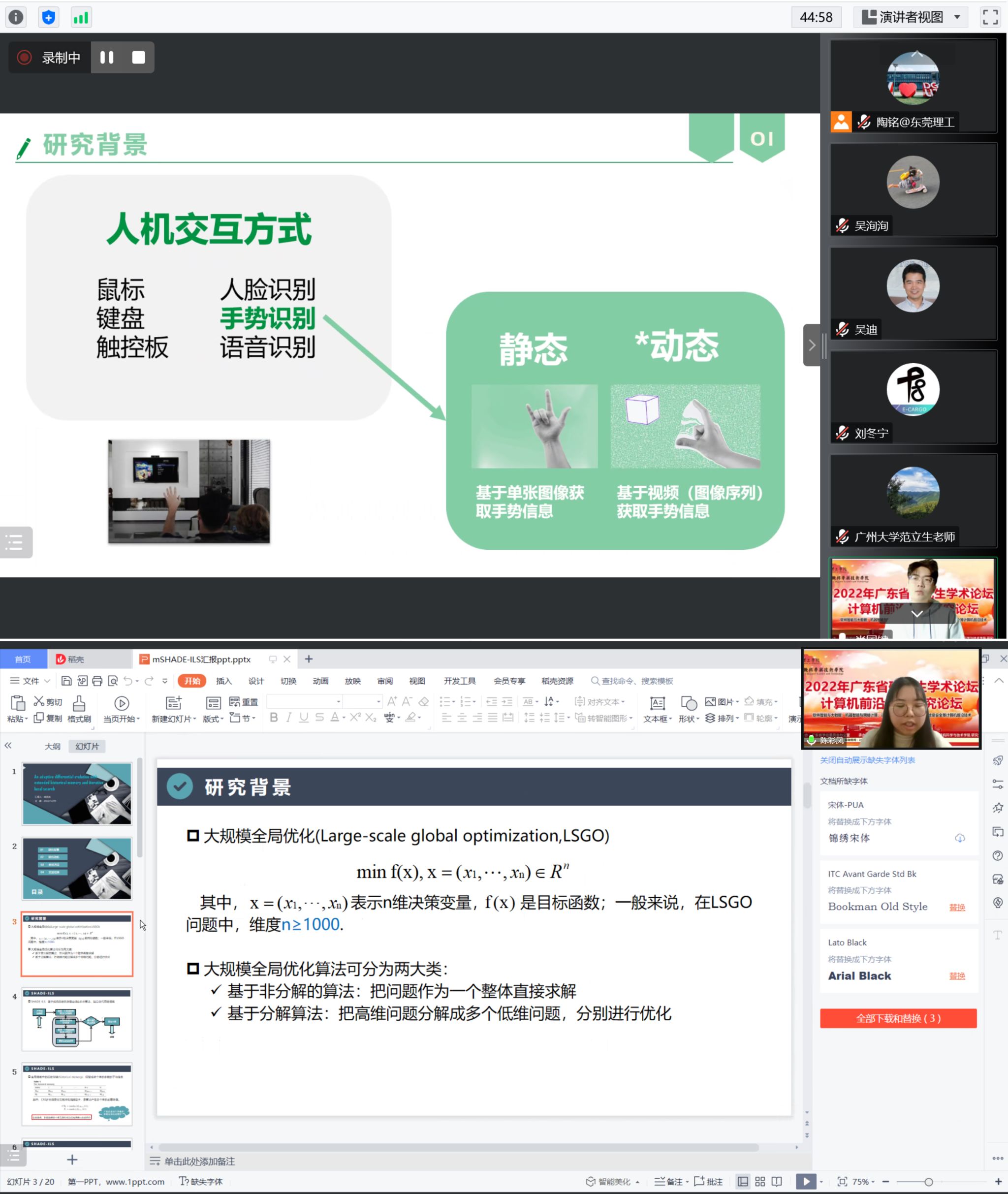Open the 演讲者视图 layout dropdown
This screenshot has width=1008, height=1194.
(x=912, y=17)
